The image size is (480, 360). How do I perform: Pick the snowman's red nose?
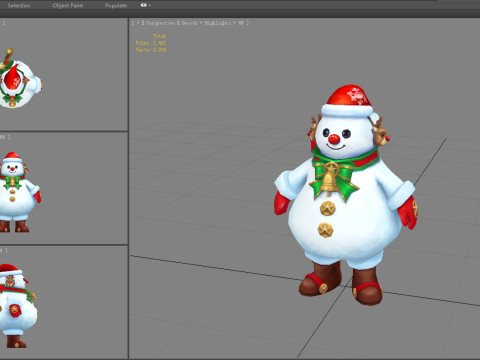pos(334,139)
